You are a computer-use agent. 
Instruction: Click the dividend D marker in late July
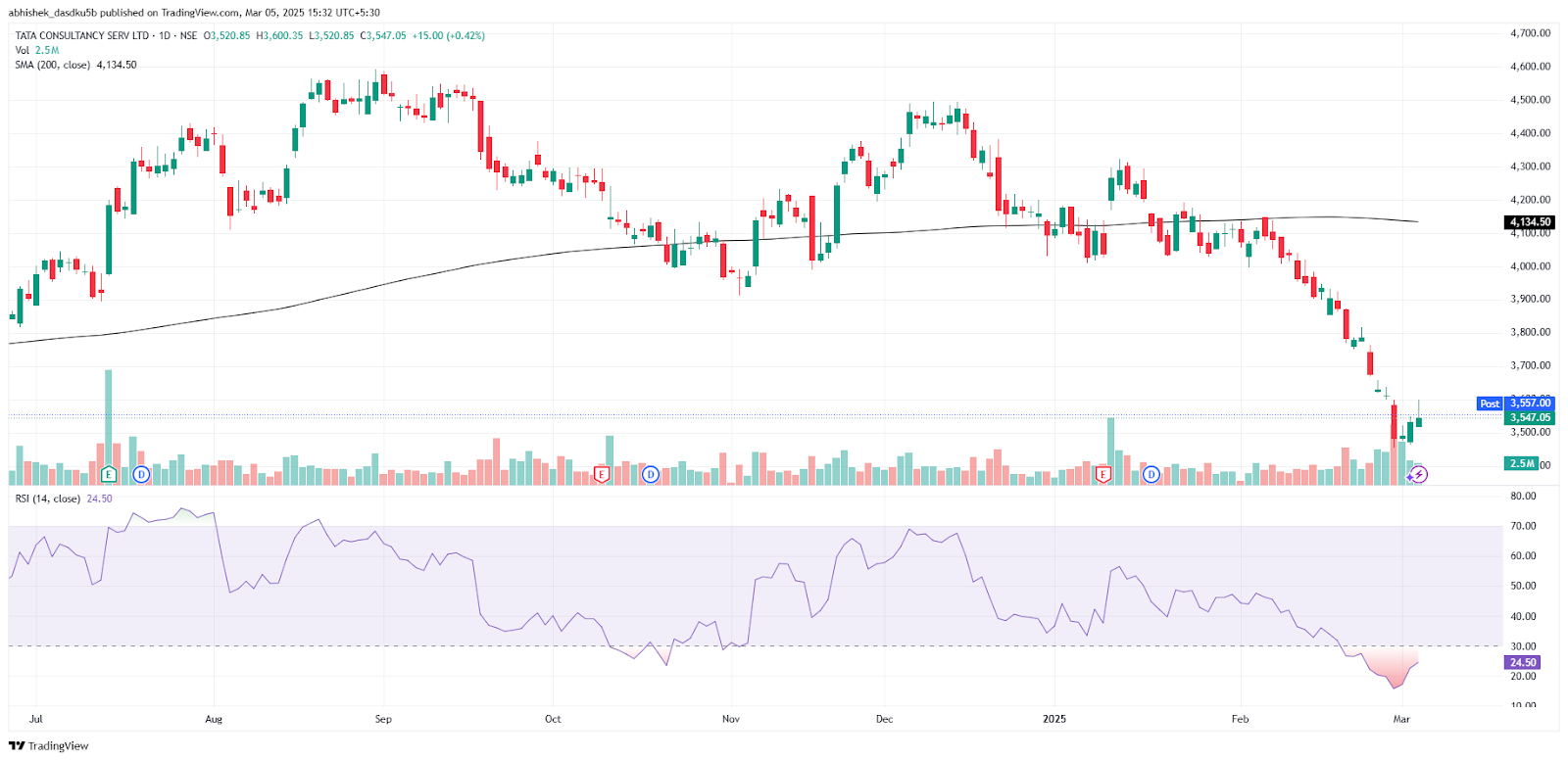pos(141,474)
